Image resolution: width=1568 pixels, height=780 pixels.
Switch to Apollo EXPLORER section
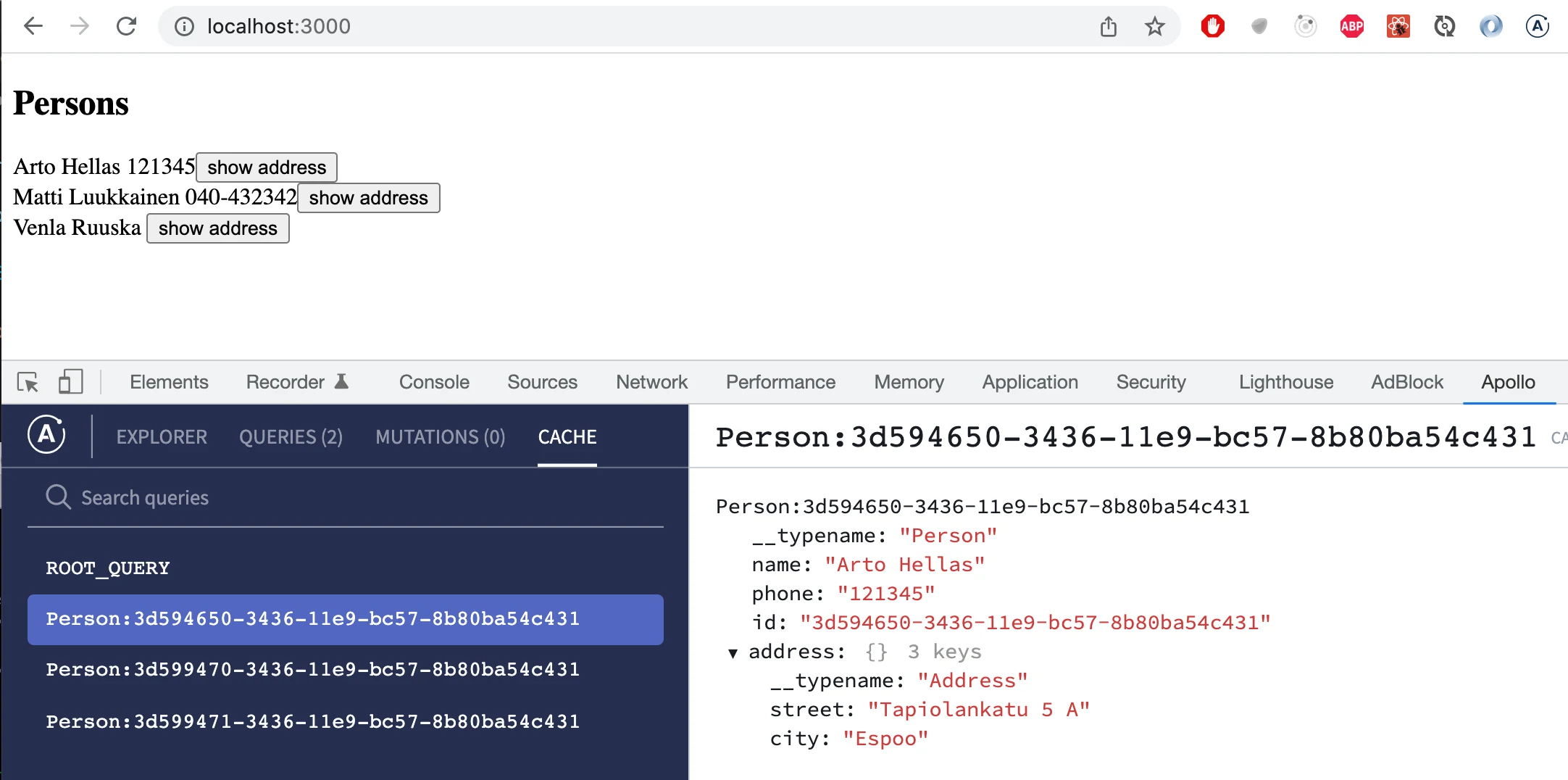162,436
